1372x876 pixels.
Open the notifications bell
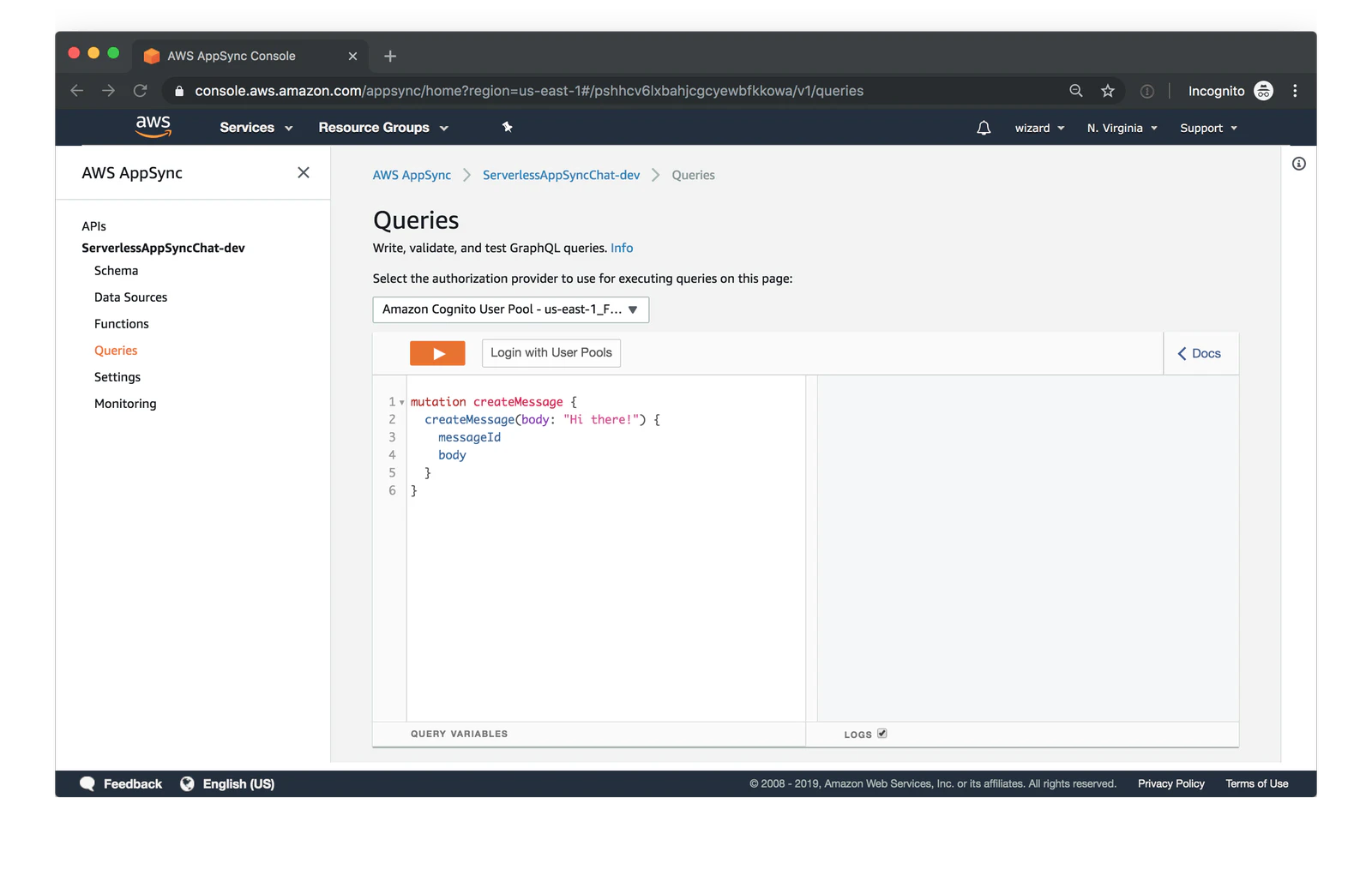982,127
